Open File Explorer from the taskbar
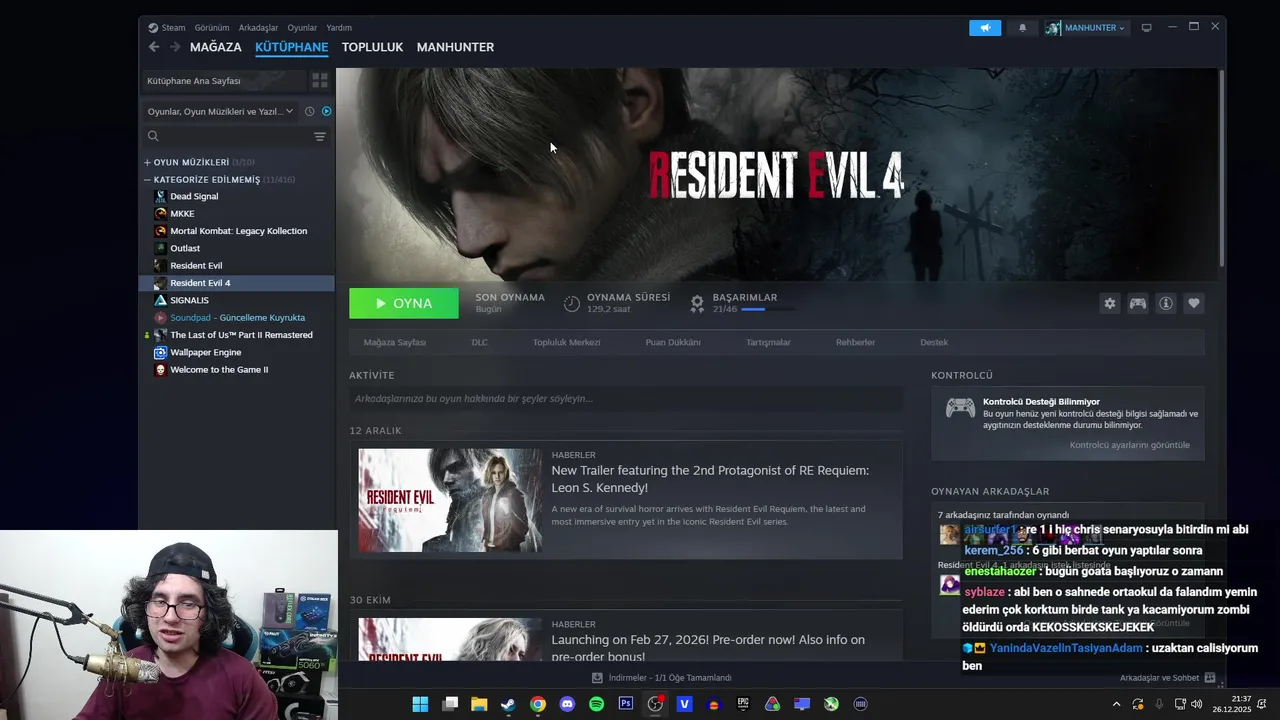 click(479, 704)
